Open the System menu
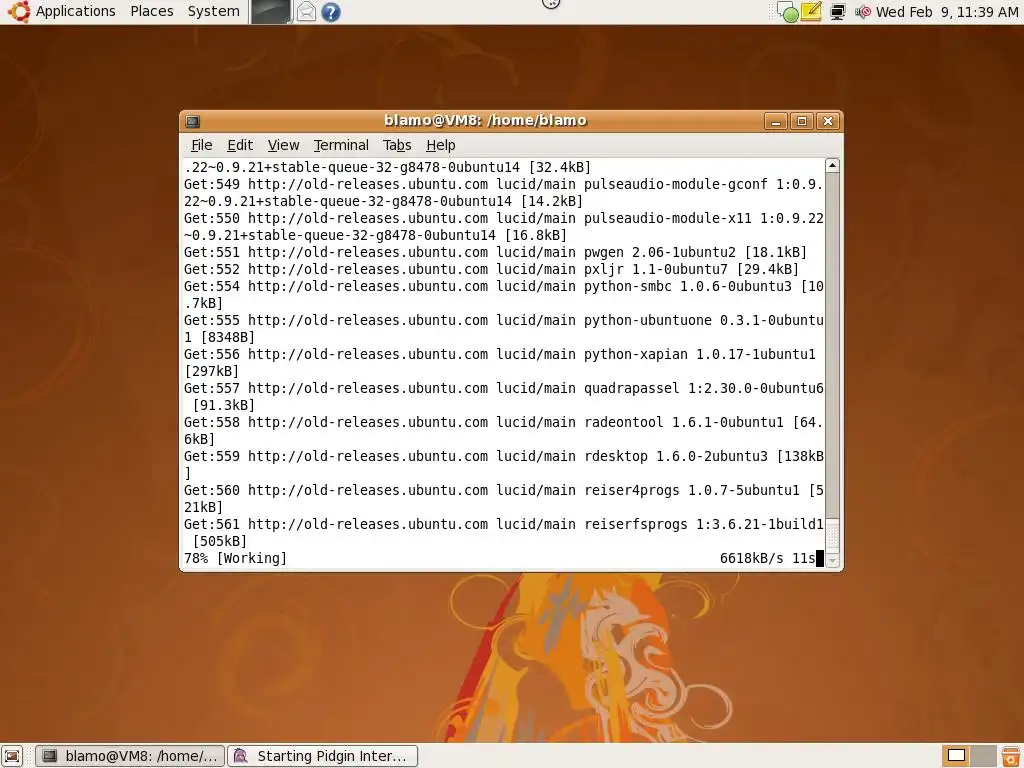 (x=213, y=12)
